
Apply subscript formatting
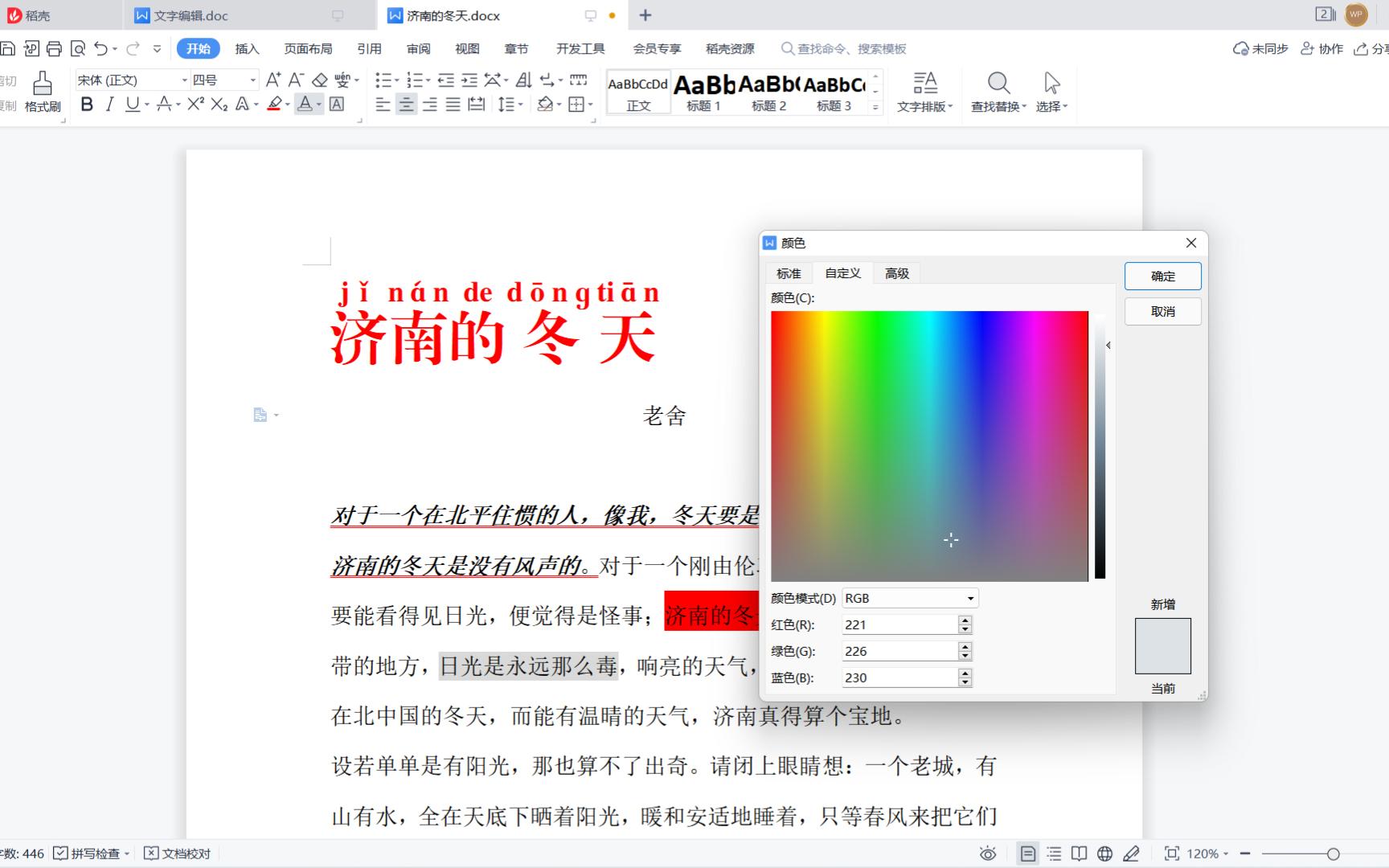pos(219,104)
